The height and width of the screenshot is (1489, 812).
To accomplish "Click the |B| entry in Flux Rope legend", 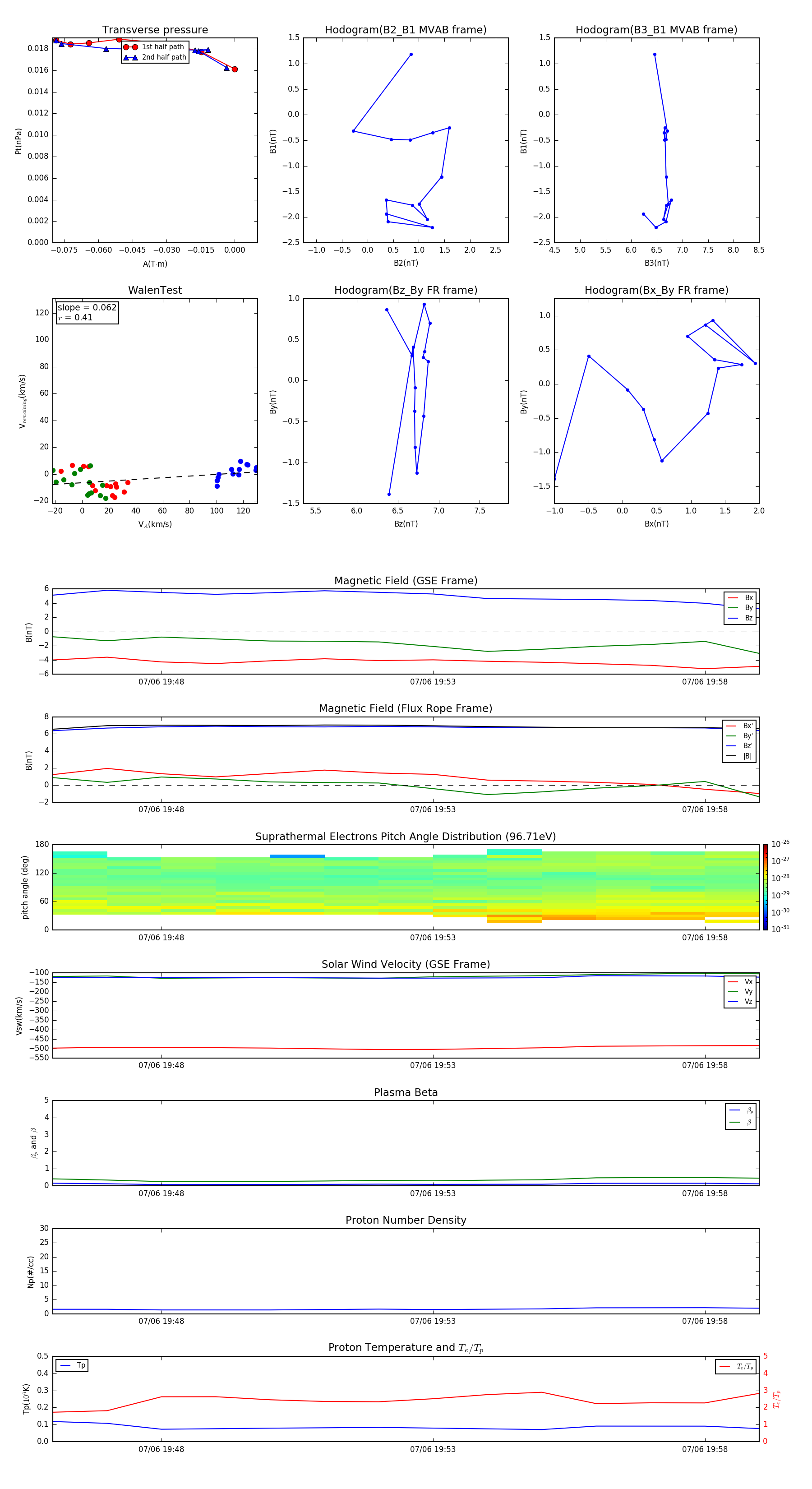I will (739, 756).
